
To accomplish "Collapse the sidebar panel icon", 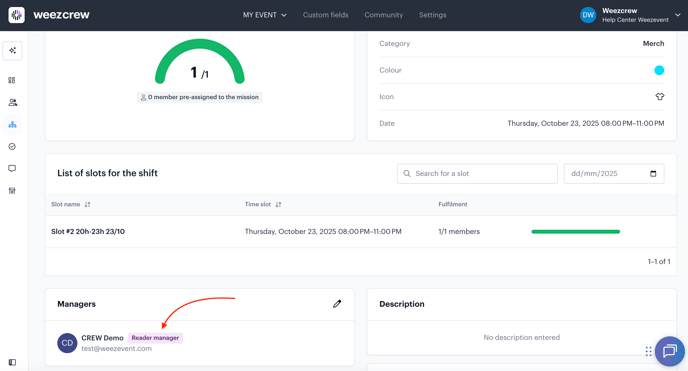I will [x=12, y=362].
